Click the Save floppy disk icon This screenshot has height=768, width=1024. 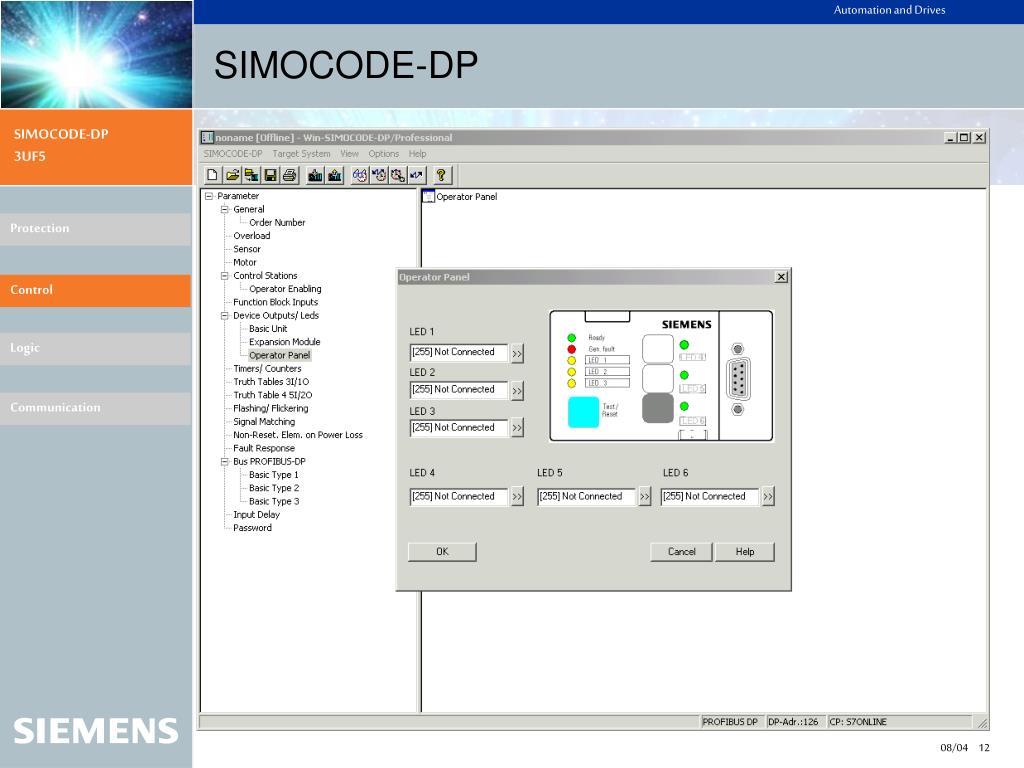point(270,175)
